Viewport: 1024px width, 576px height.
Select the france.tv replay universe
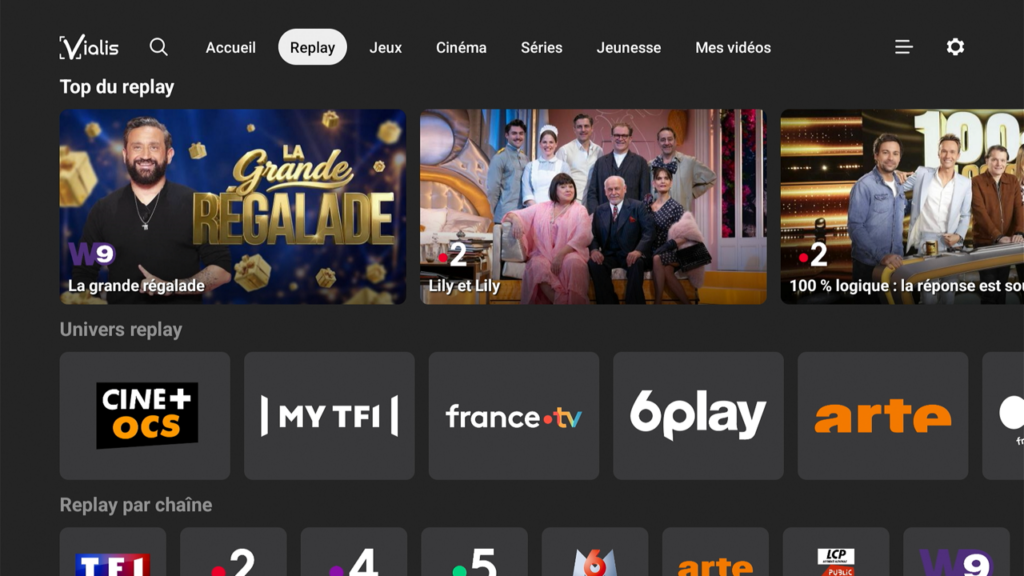(514, 416)
